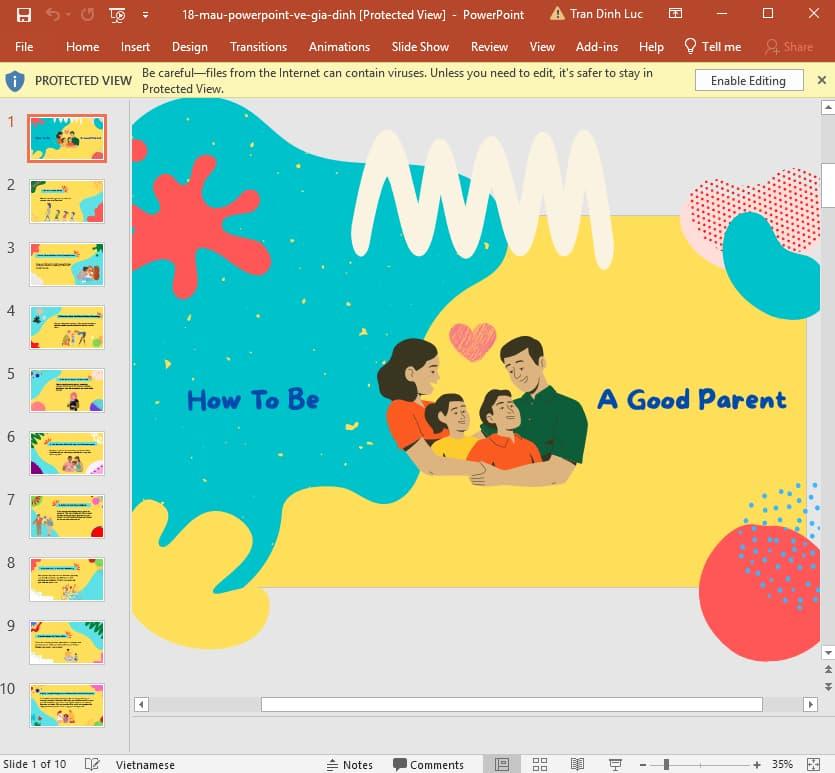Dismiss the Protected View warning bar
Viewport: 835px width, 773px height.
[822, 80]
